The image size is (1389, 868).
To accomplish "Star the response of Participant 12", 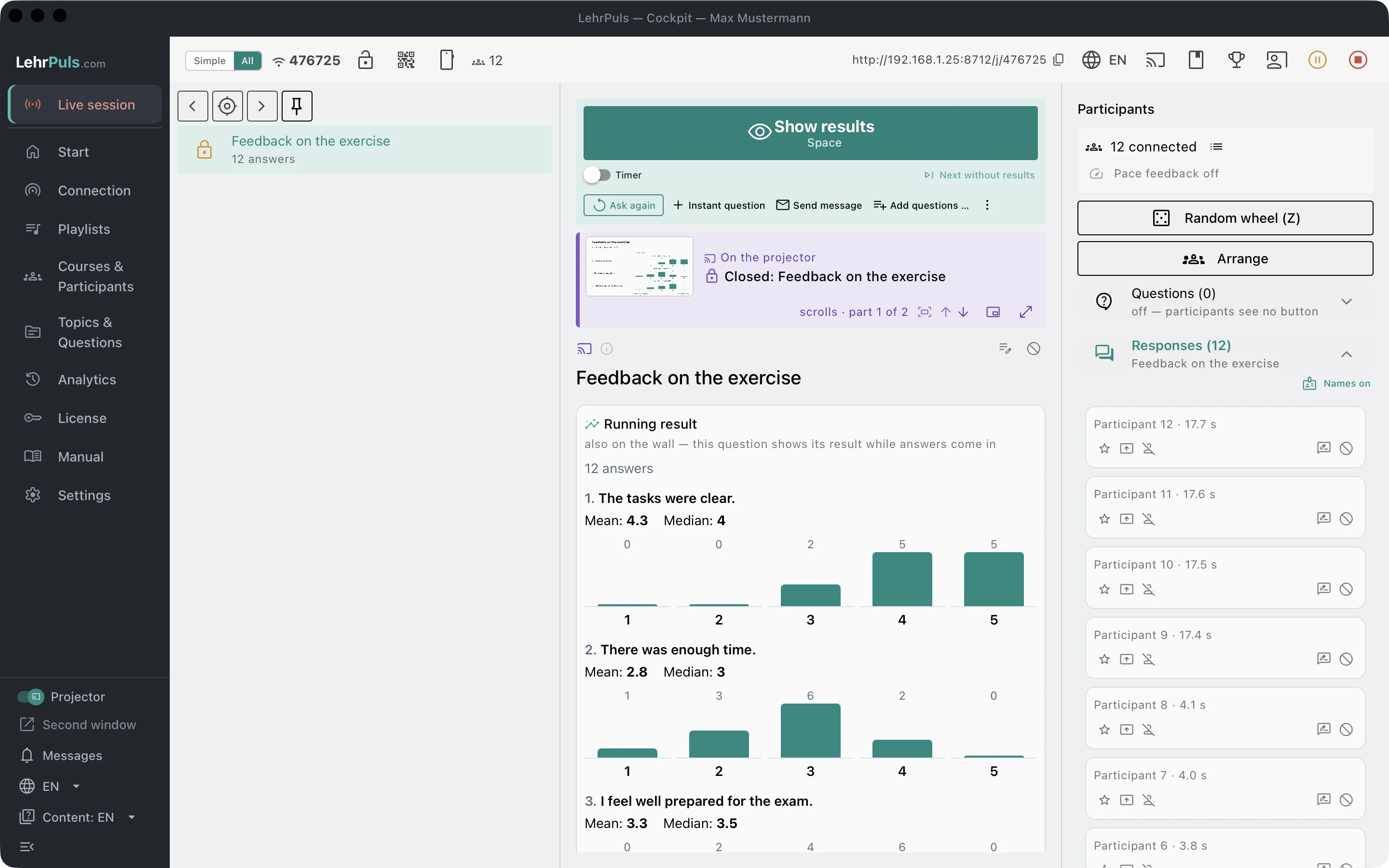I will click(1104, 449).
